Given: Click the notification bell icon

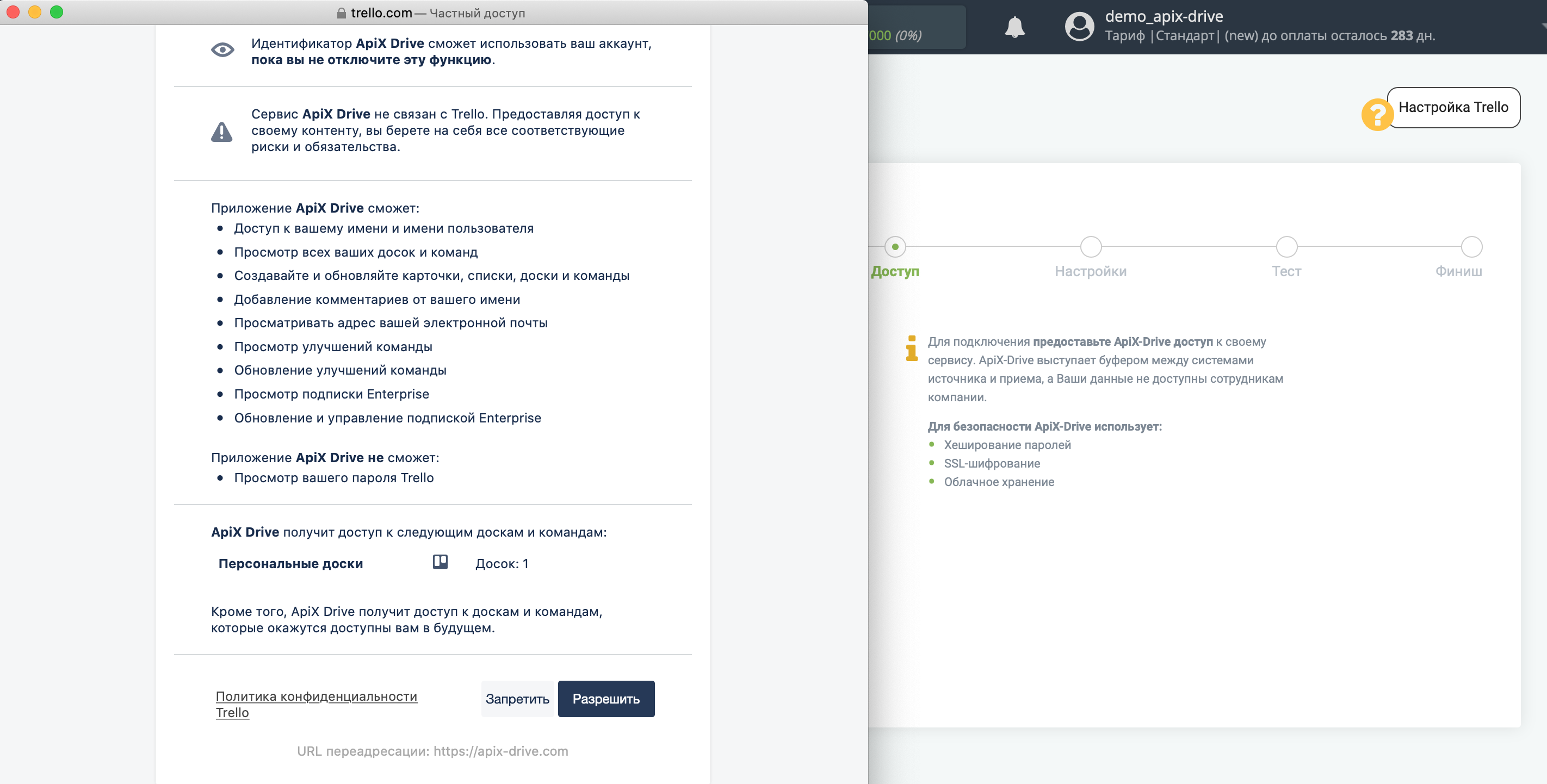Looking at the screenshot, I should [1014, 27].
